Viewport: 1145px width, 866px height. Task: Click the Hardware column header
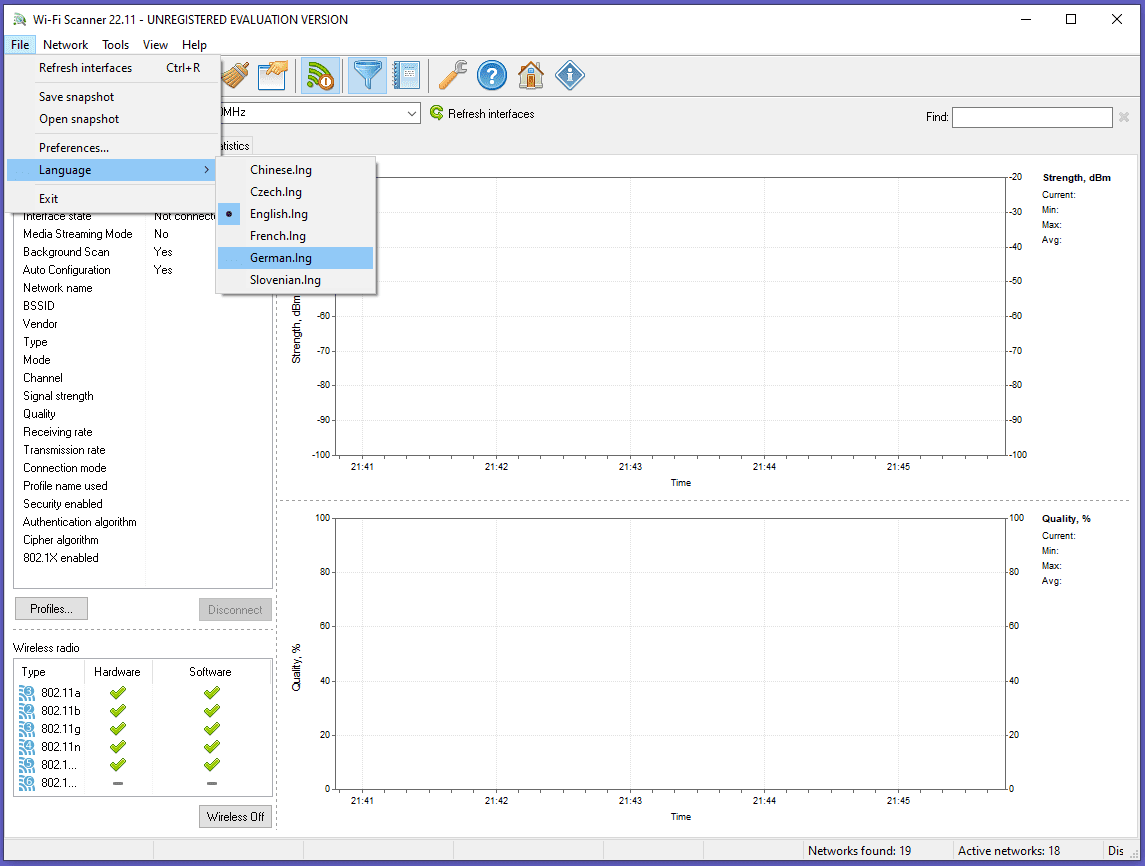[117, 672]
